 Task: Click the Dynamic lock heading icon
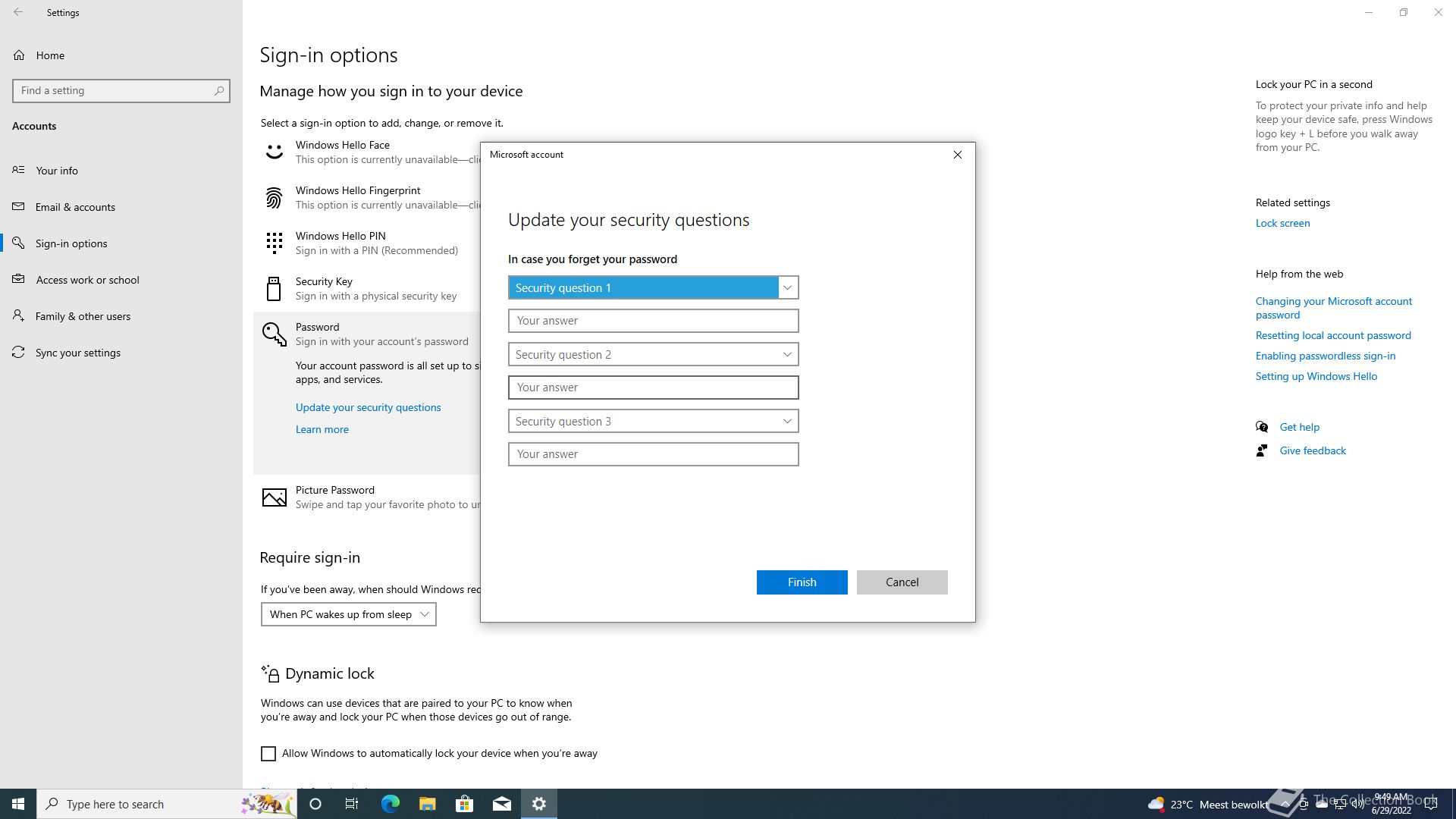pos(270,673)
